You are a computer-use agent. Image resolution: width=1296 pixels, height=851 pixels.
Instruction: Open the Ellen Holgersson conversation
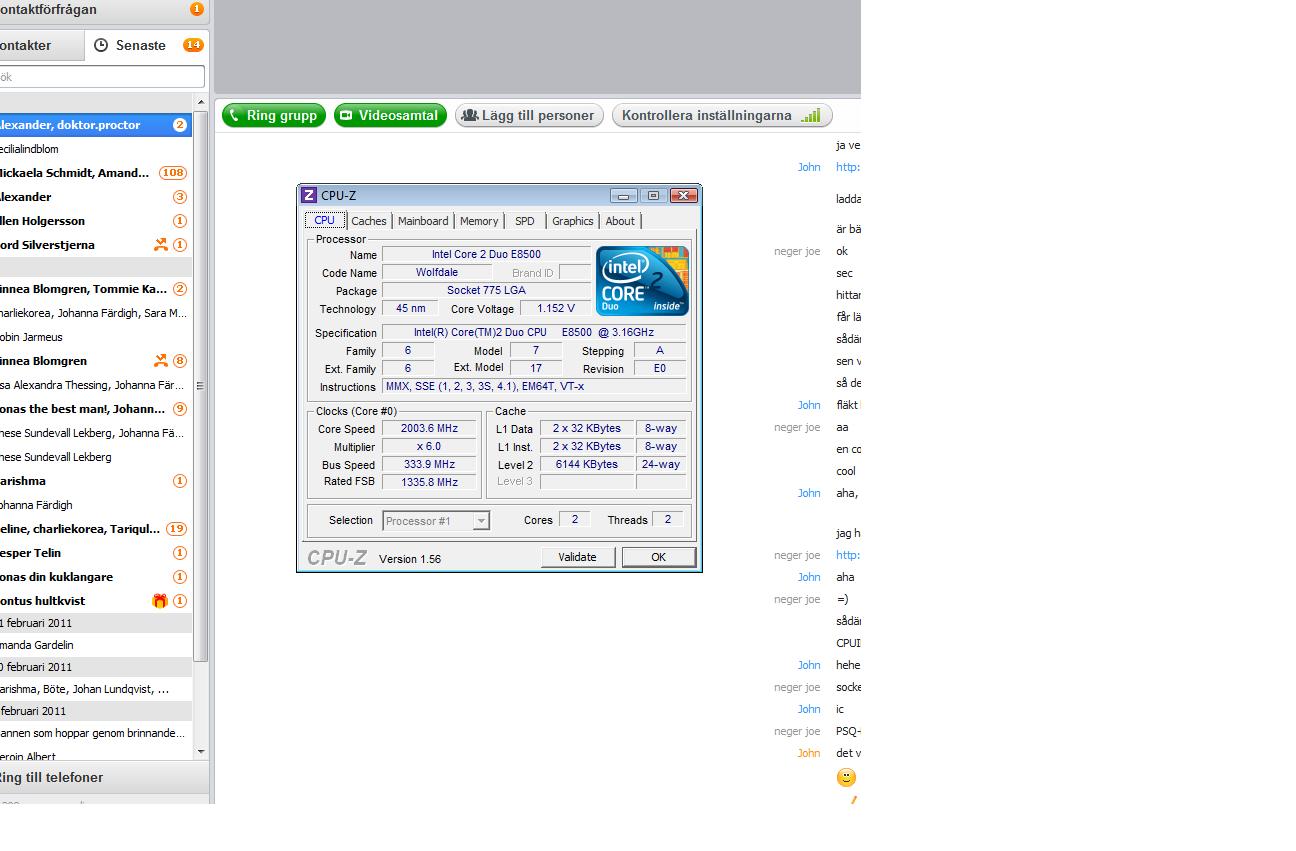pyautogui.click(x=96, y=221)
